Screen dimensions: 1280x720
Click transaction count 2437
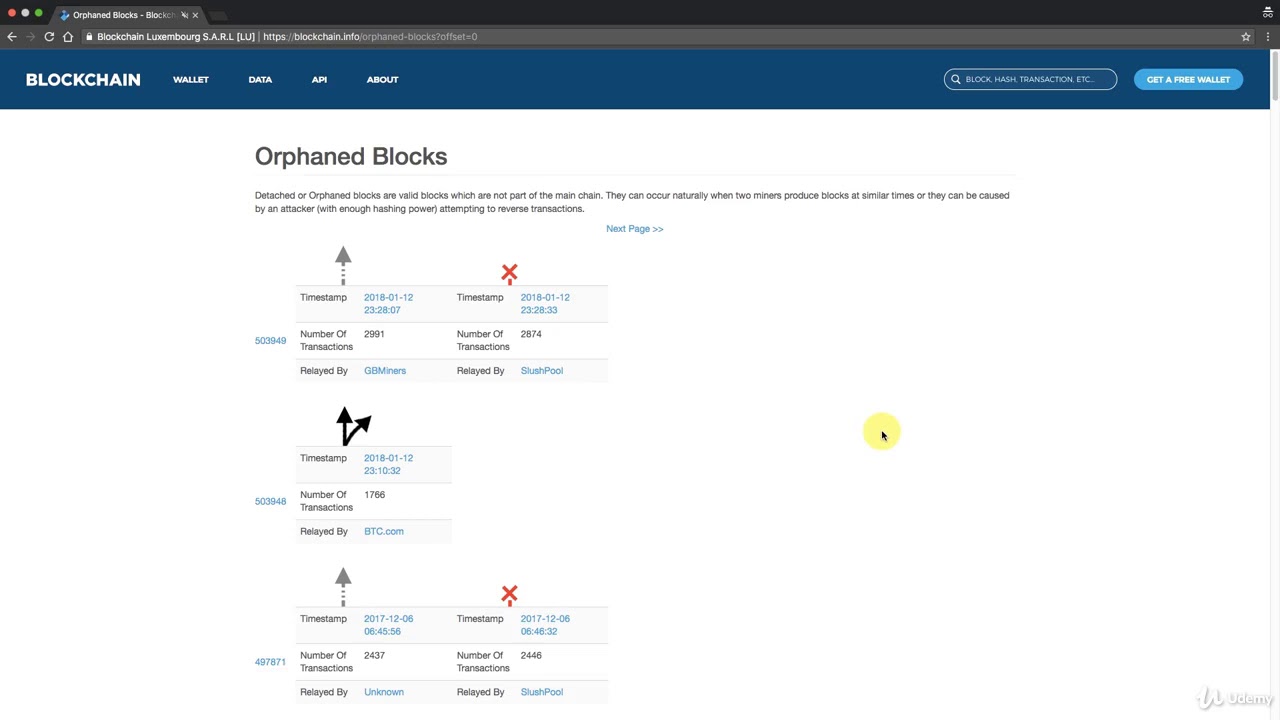click(374, 656)
